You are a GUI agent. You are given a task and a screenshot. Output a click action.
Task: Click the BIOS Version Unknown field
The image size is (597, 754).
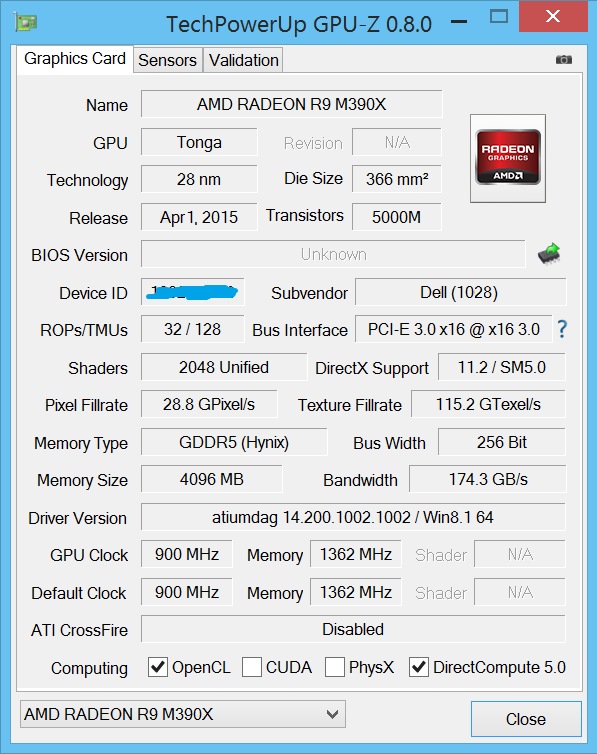point(333,254)
